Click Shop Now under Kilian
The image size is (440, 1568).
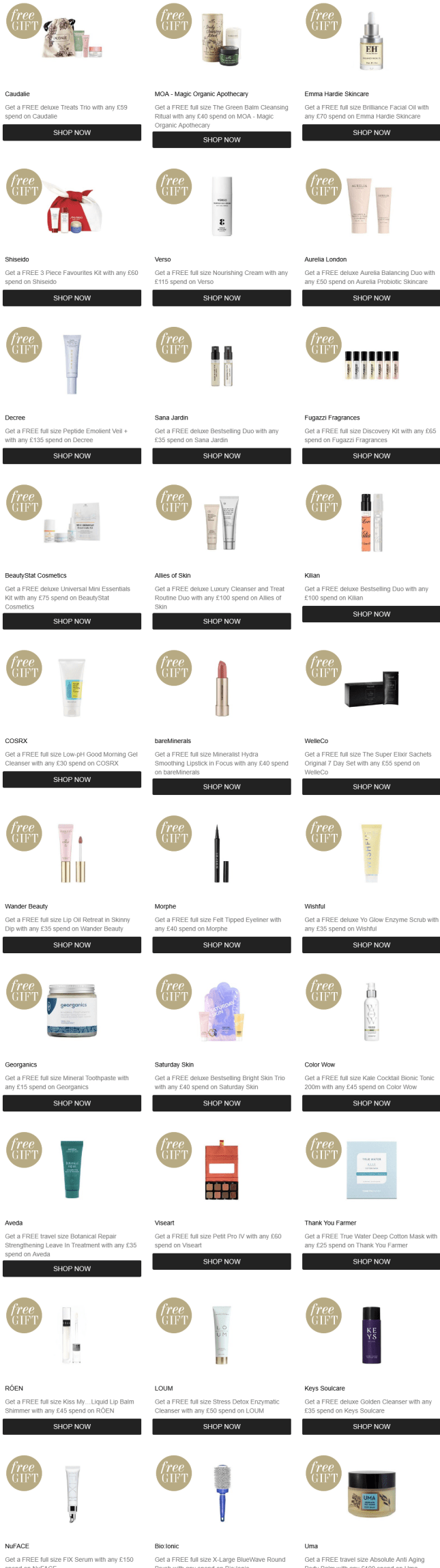tap(371, 614)
